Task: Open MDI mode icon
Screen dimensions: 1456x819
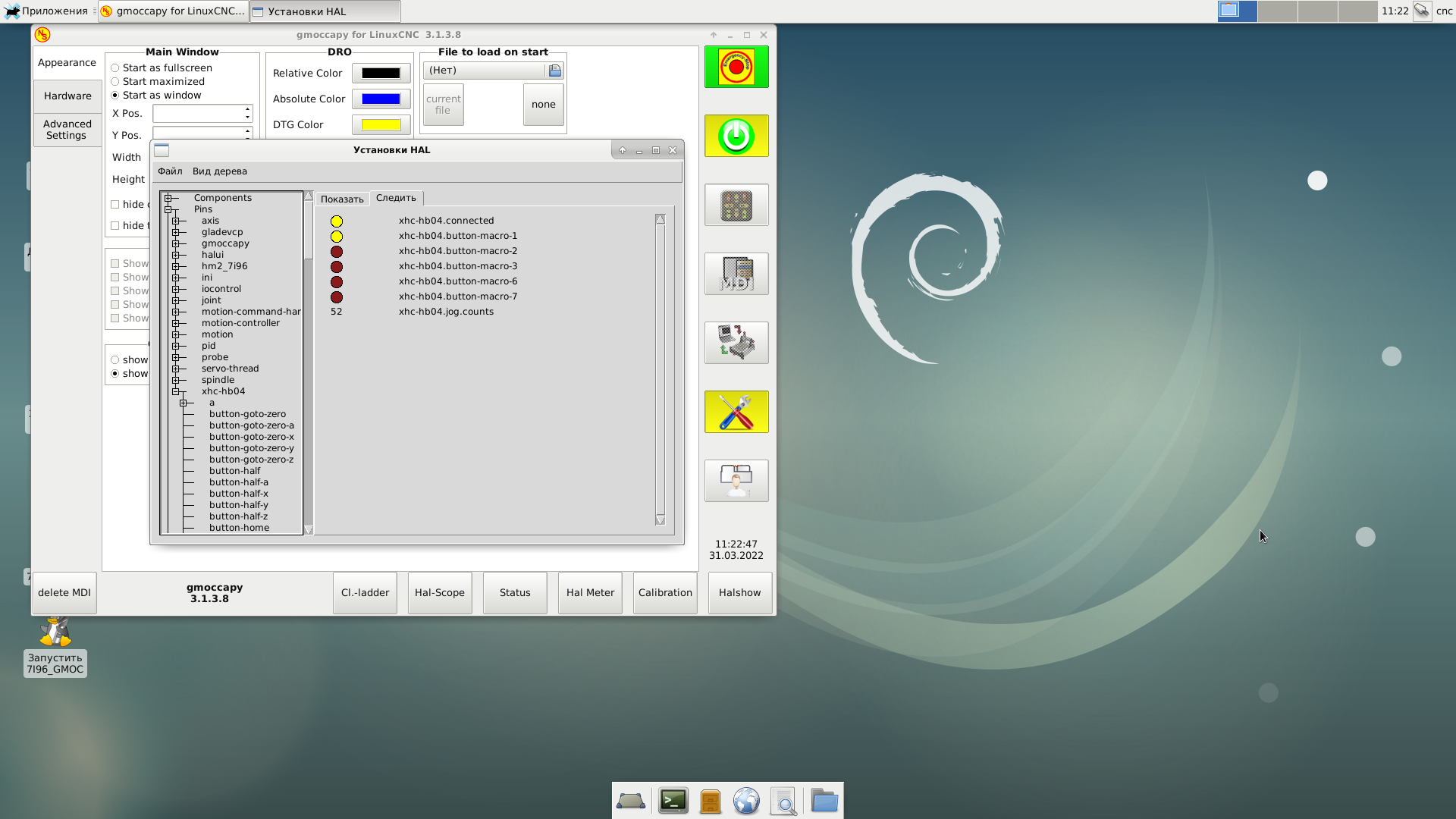Action: tap(736, 274)
